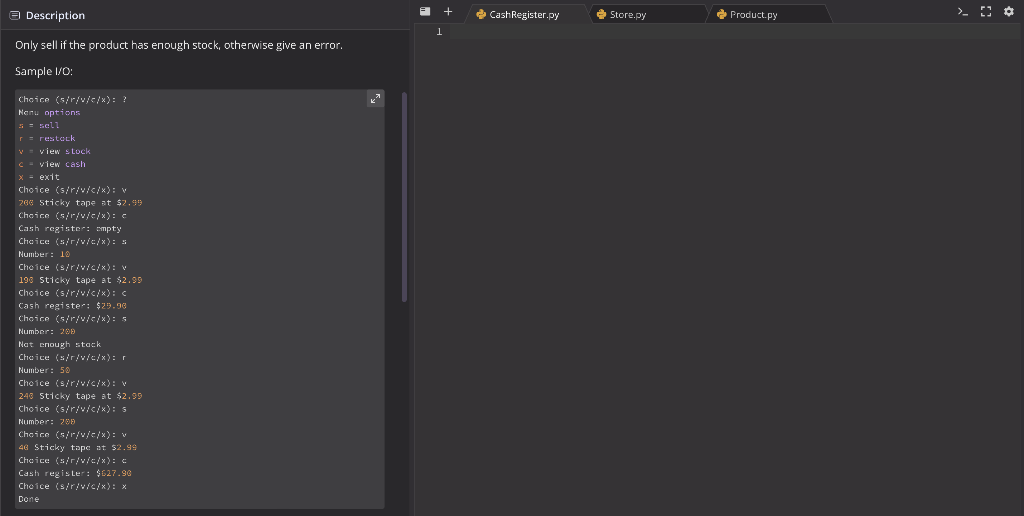Click 'Only sell if the product' sentence
The height and width of the screenshot is (516, 1024).
[x=178, y=45]
